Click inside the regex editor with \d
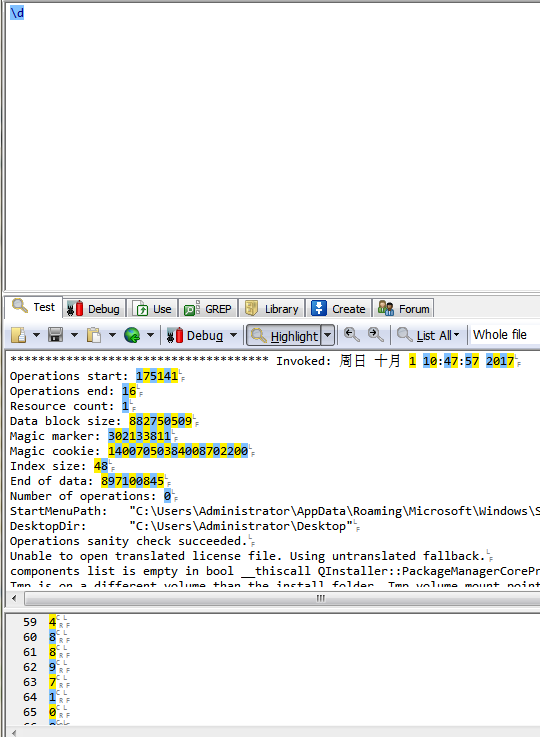 pos(272,146)
